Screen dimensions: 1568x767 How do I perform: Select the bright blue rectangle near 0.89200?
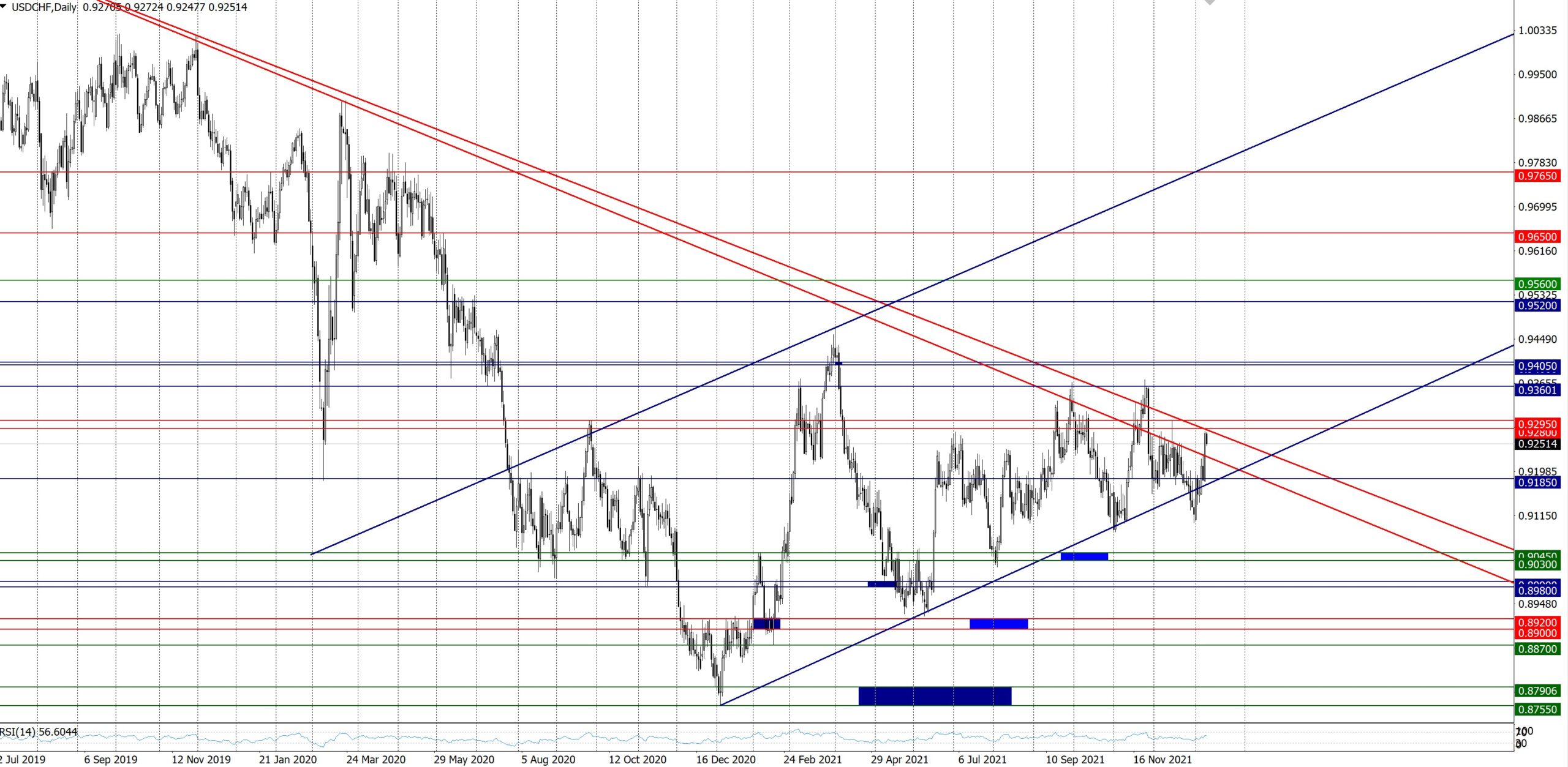[998, 624]
